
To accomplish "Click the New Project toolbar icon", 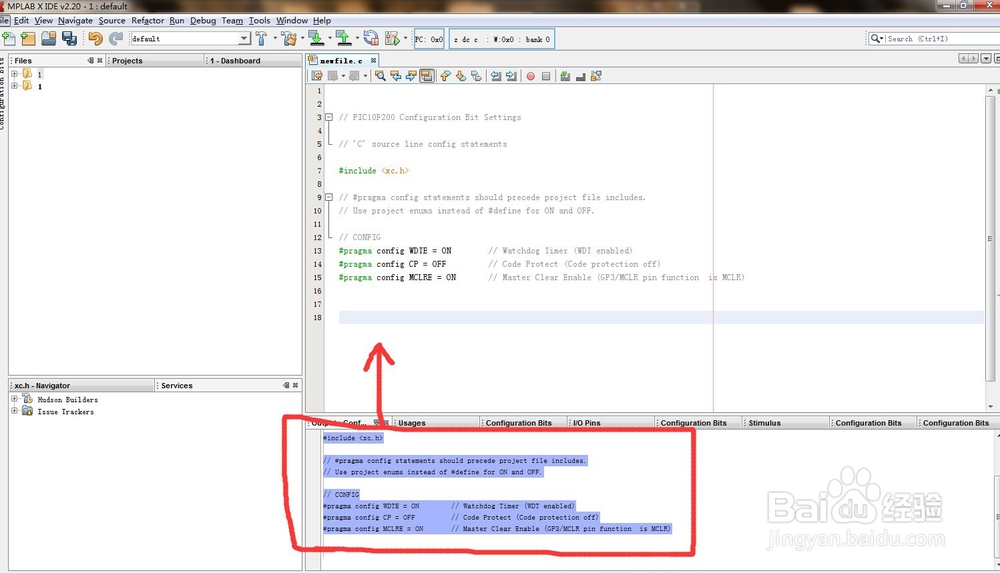I will [28, 39].
